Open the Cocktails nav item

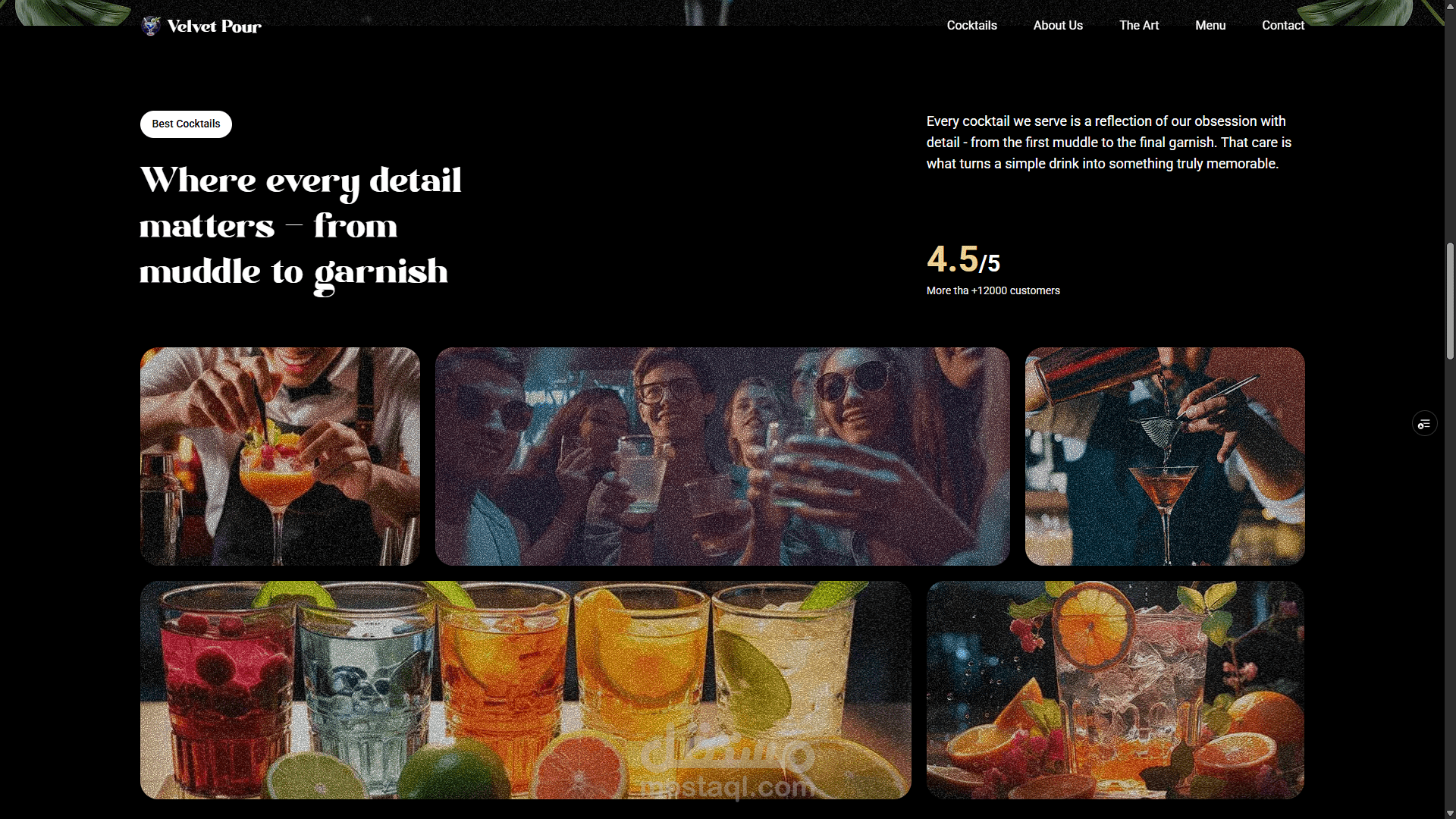pos(971,26)
